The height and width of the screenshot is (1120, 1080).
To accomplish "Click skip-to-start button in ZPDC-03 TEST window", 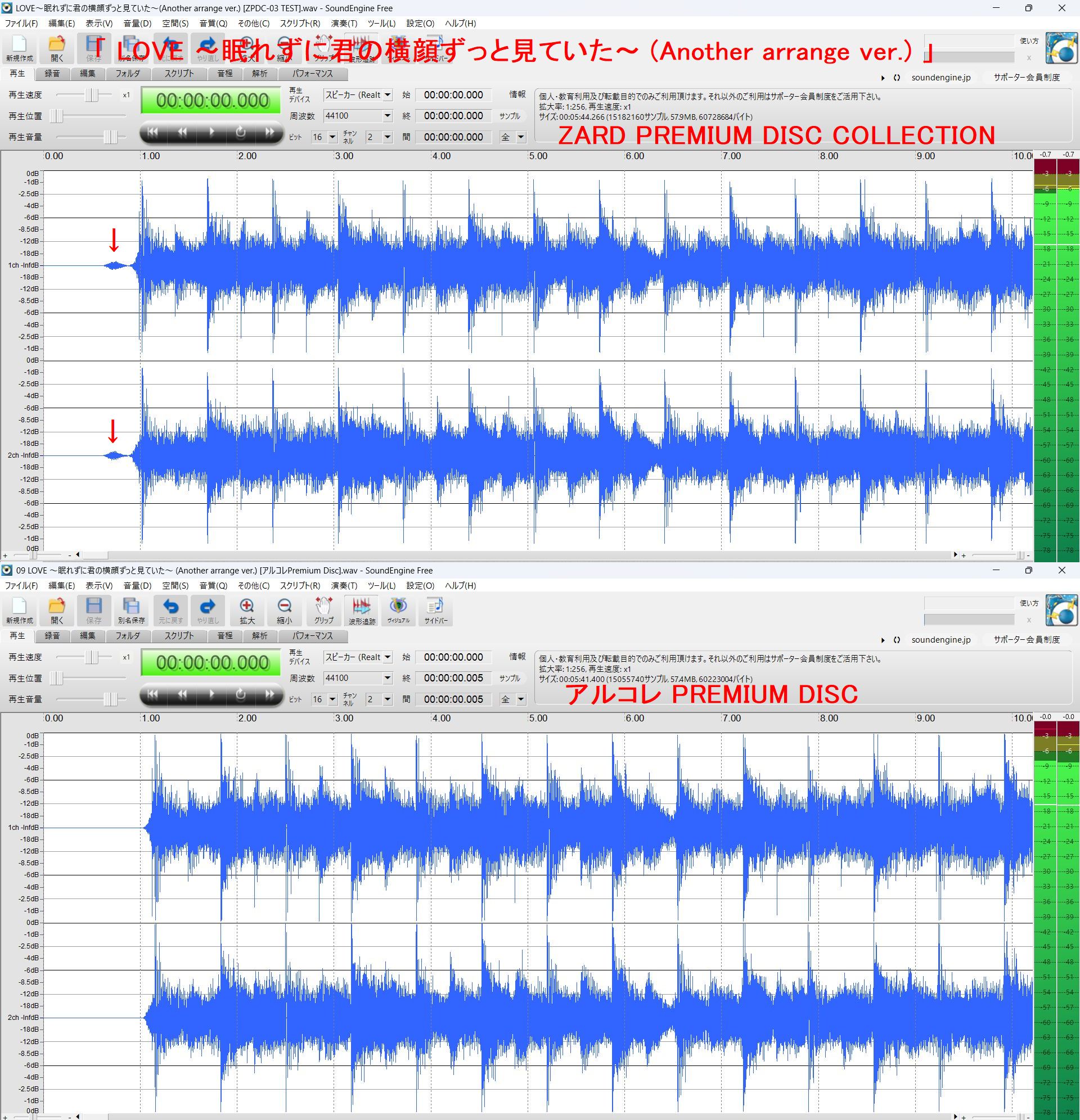I will [x=152, y=132].
